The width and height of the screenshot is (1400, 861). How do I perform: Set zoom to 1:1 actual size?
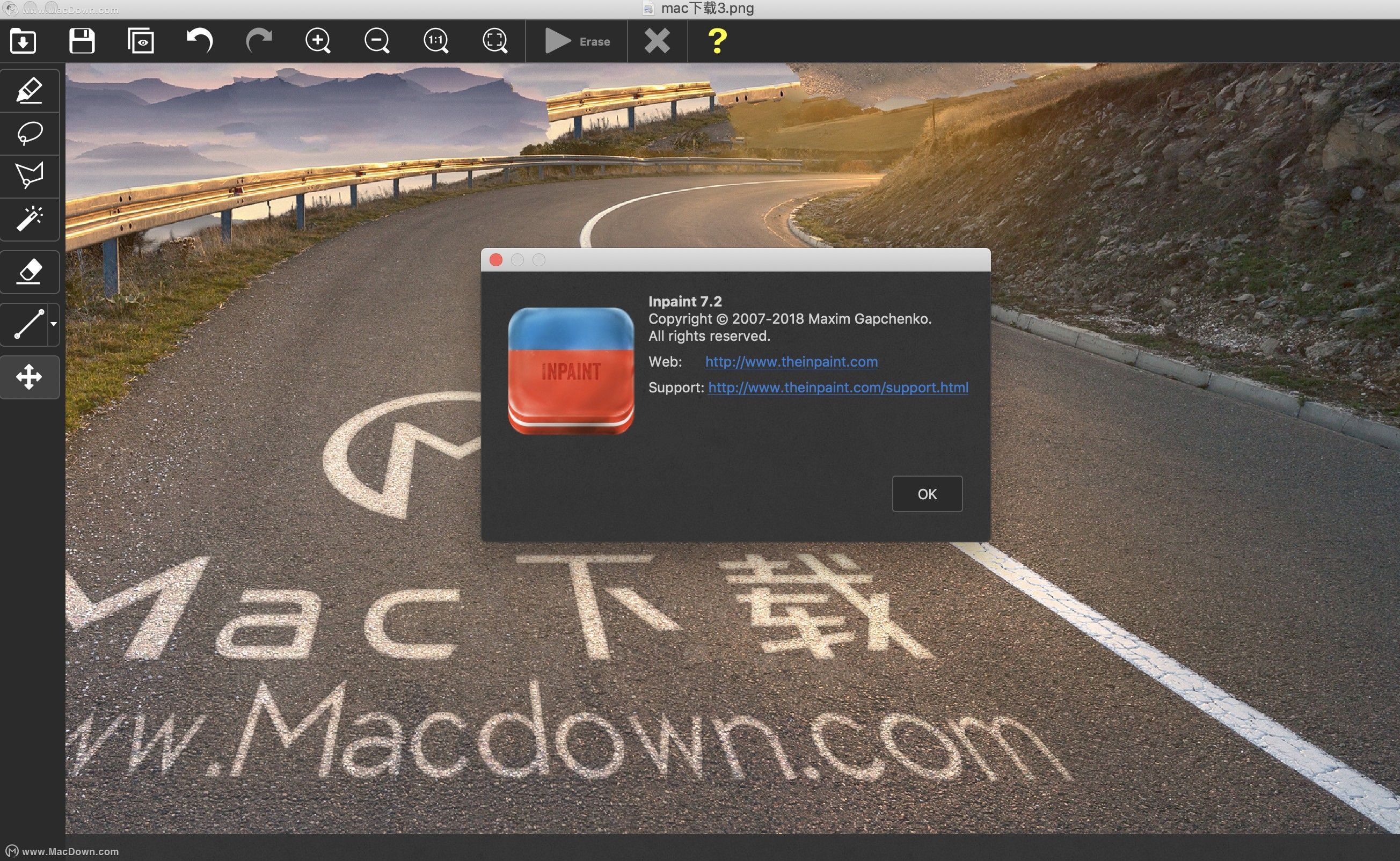pos(436,41)
